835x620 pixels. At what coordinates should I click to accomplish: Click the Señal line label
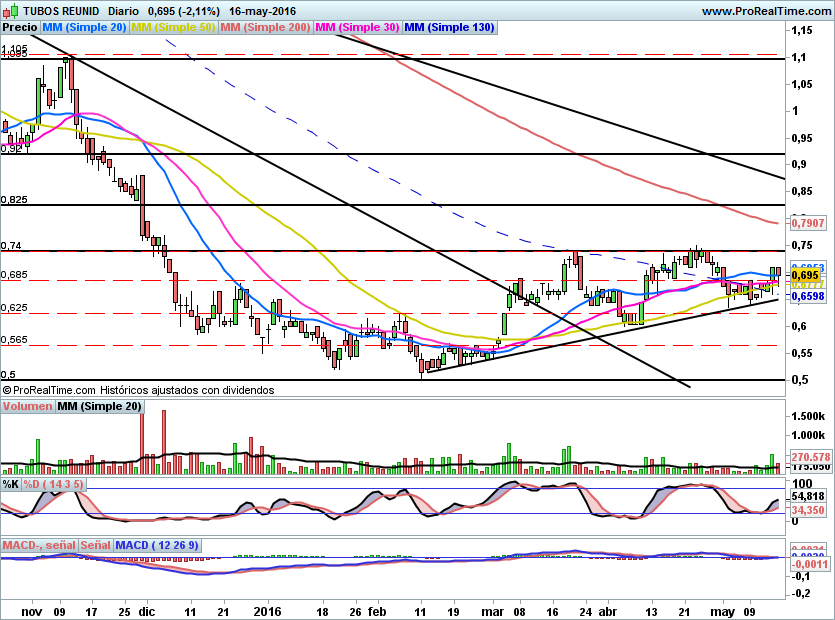coord(95,545)
